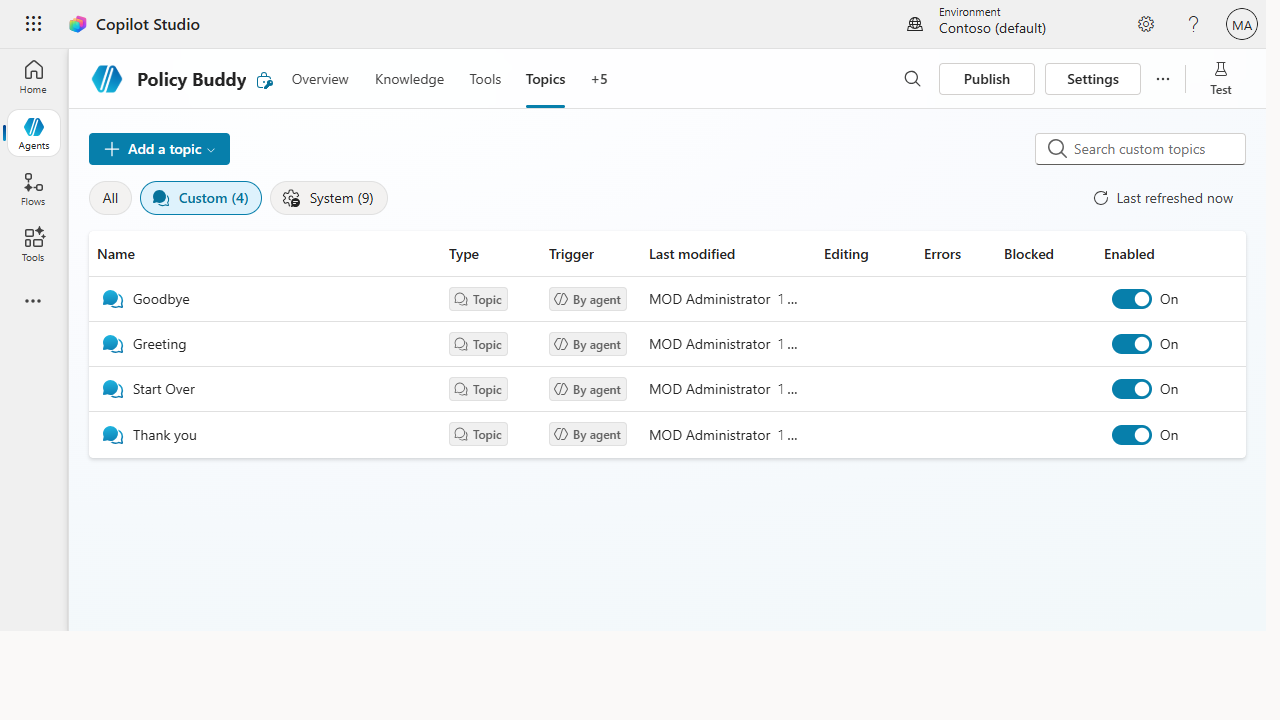Click the search magnifier beside Publish
This screenshot has width=1280, height=720.
tap(912, 79)
